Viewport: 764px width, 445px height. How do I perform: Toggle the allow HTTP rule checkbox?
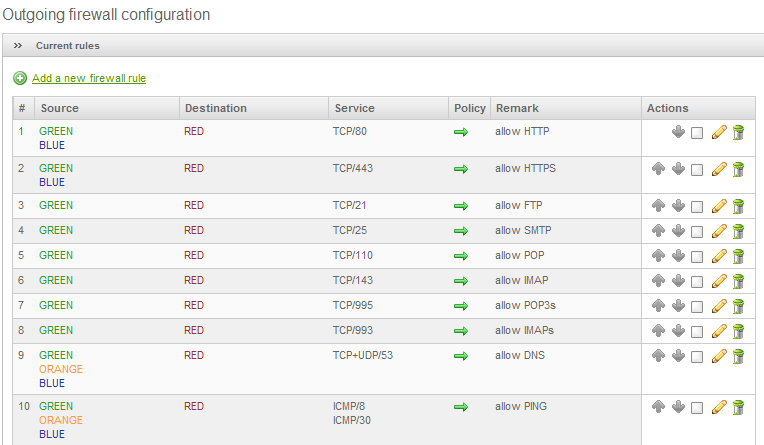697,132
